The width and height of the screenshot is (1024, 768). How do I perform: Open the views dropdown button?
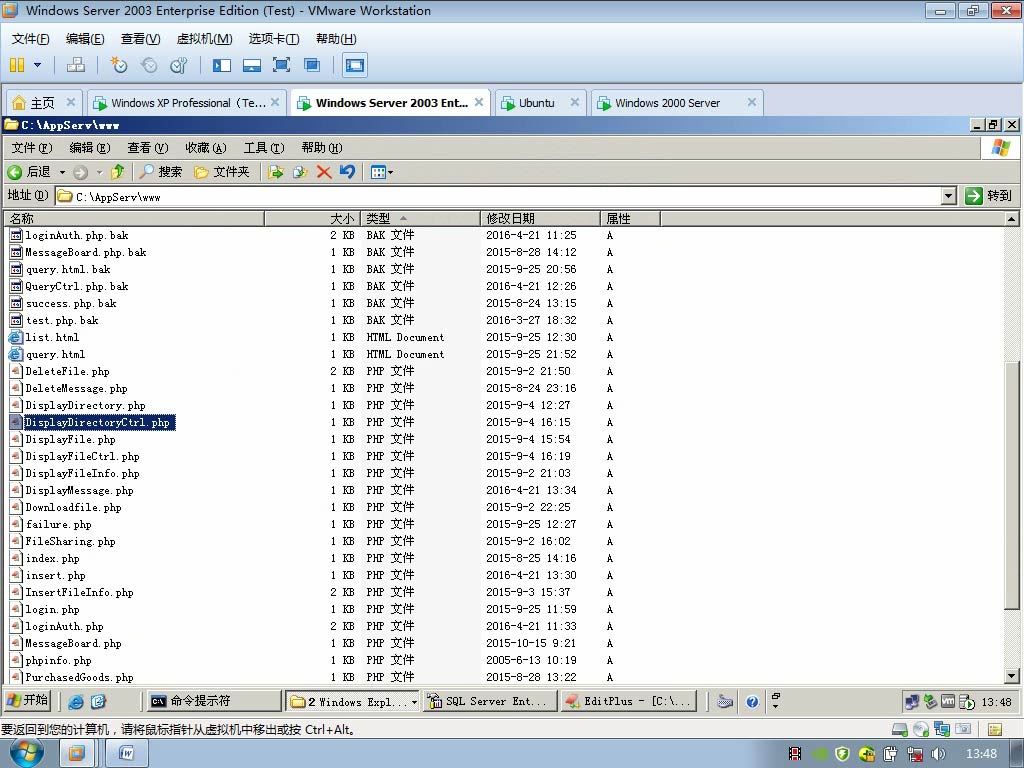381,172
